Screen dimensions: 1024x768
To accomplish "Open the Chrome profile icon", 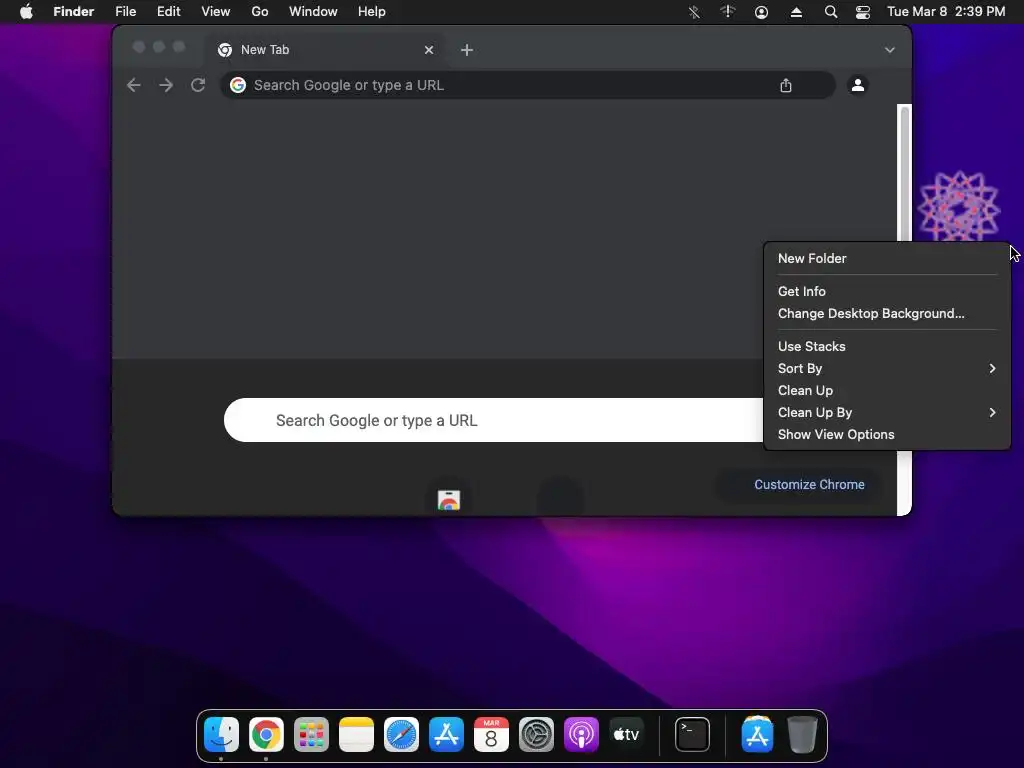I will pos(857,85).
